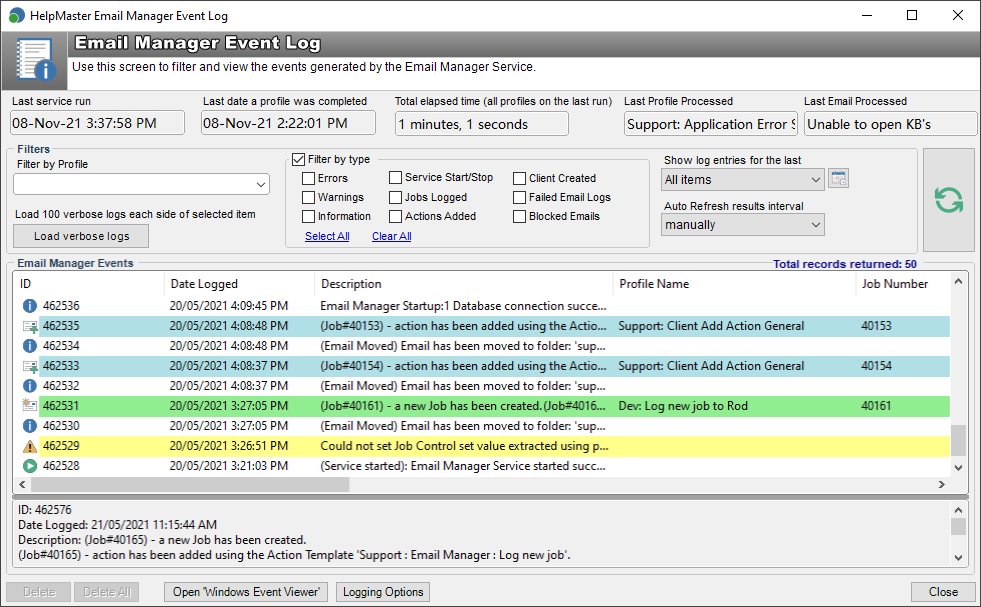Click the info icon for event 462536
The image size is (981, 607).
pos(29,306)
